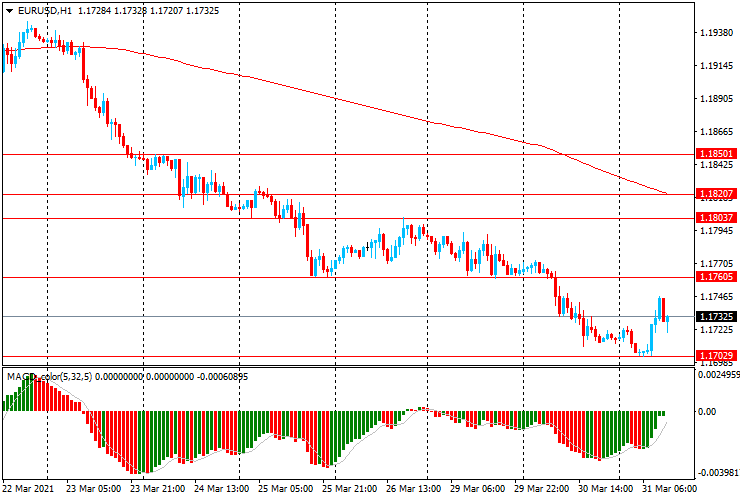The image size is (740, 500).
Task: Click the 31 Mar 06:00 time label
Action: (669, 488)
